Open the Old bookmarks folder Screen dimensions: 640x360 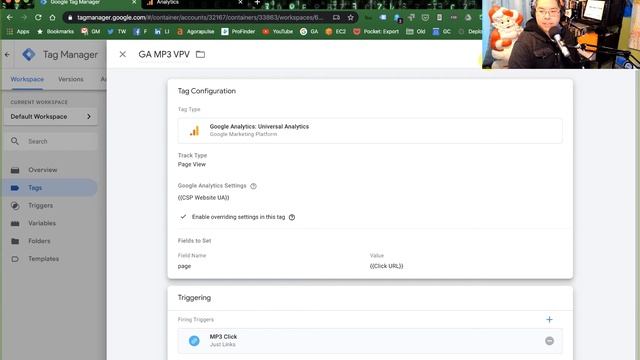[x=416, y=31]
